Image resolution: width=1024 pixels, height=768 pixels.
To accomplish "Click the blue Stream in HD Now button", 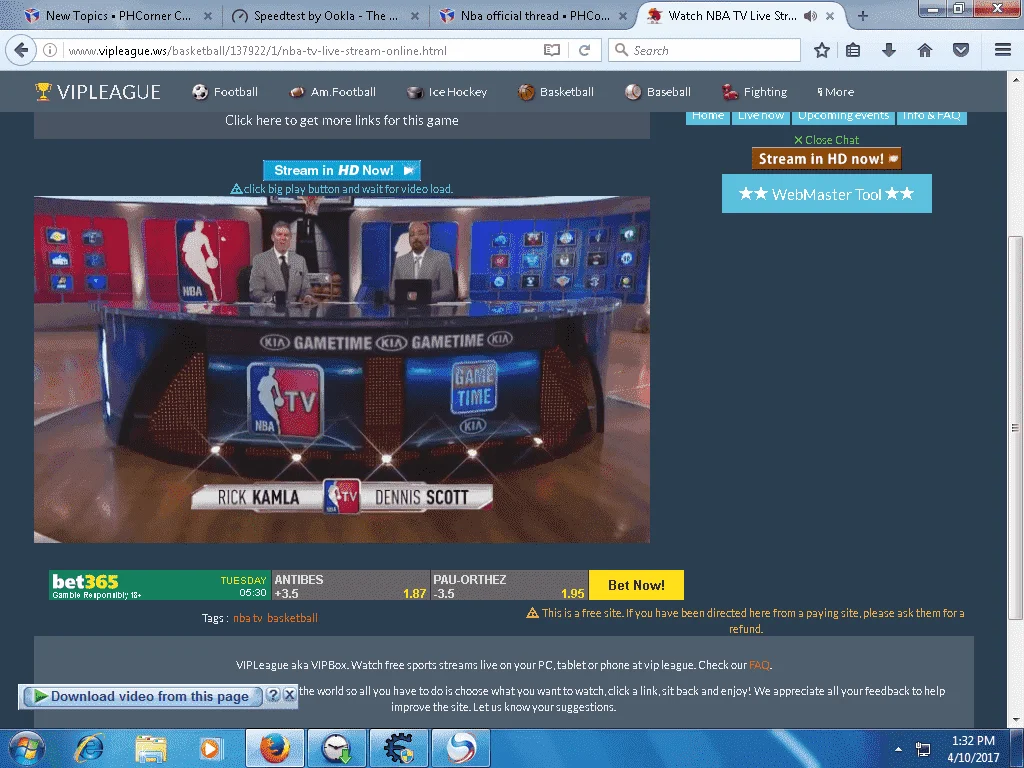I will pyautogui.click(x=342, y=170).
